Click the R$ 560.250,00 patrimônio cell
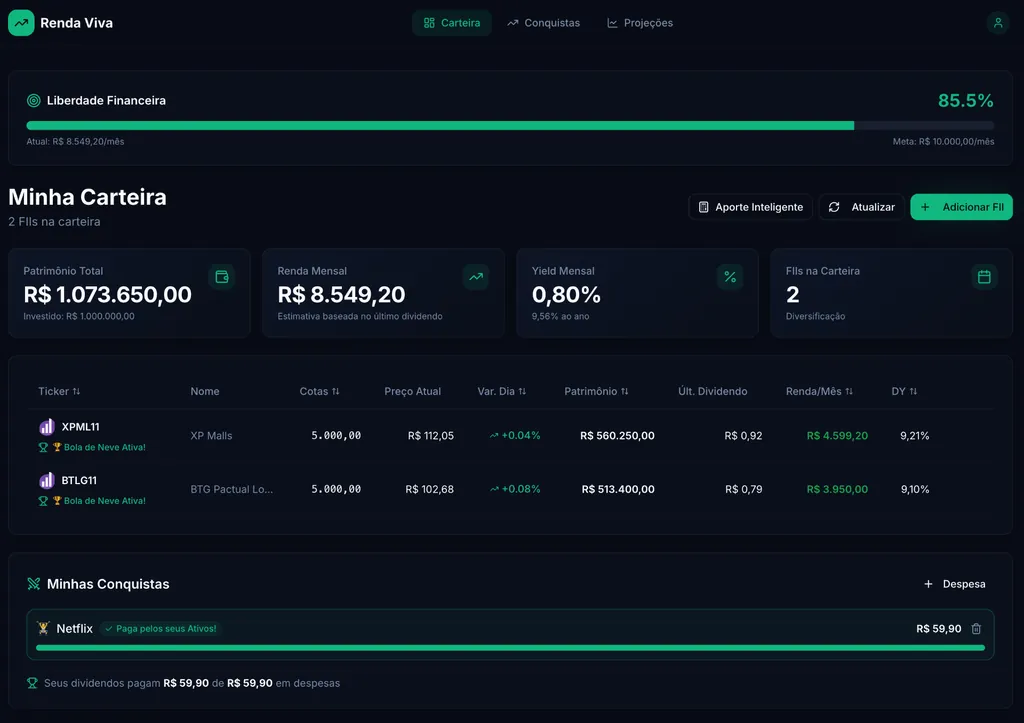Viewport: 1024px width, 723px height. pos(617,436)
